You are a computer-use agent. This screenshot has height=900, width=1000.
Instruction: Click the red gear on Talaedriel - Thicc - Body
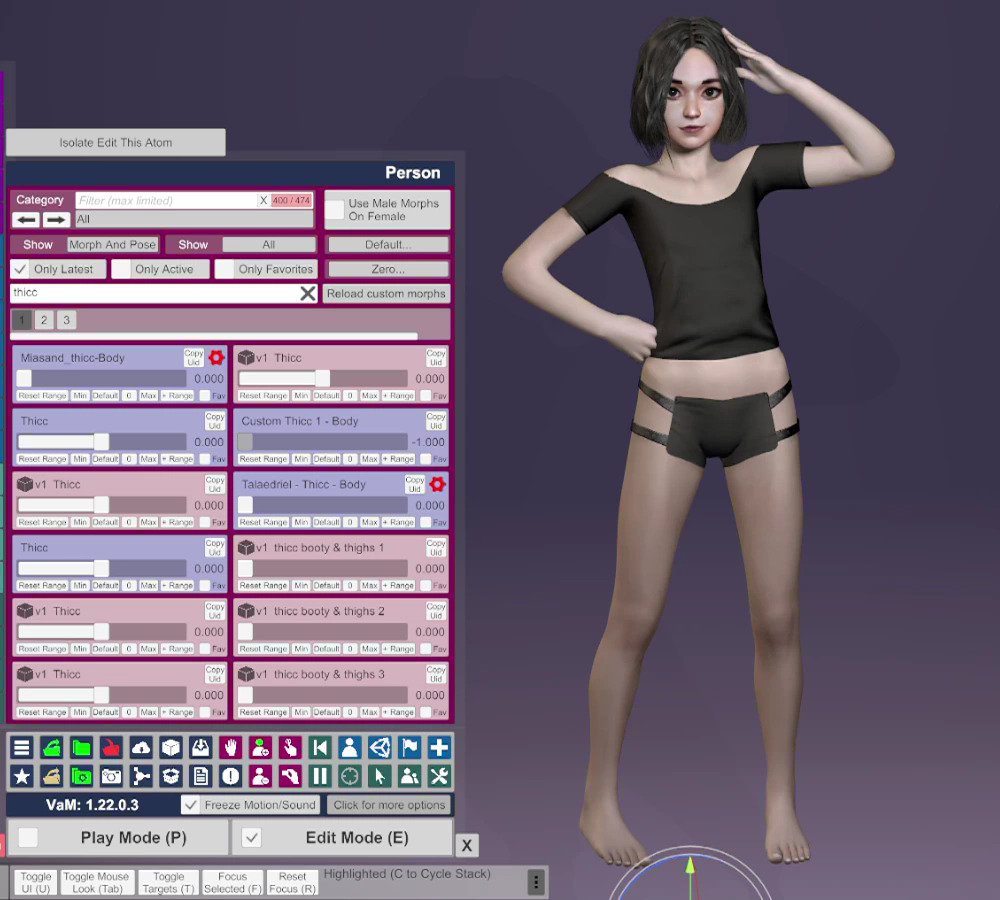pyautogui.click(x=438, y=484)
